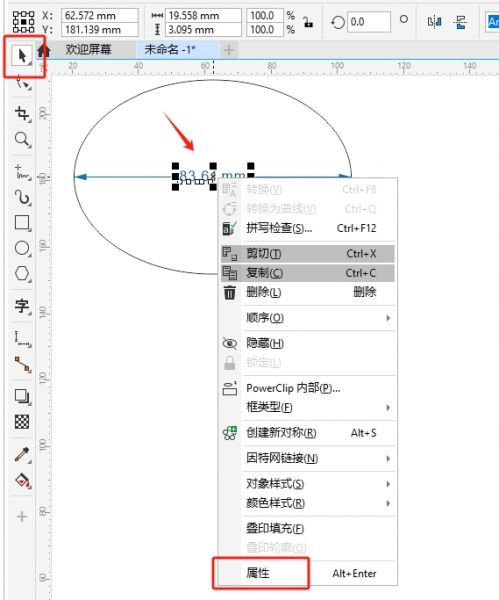Select the Polygon tool
Screen dimensions: 499x600
(22, 274)
